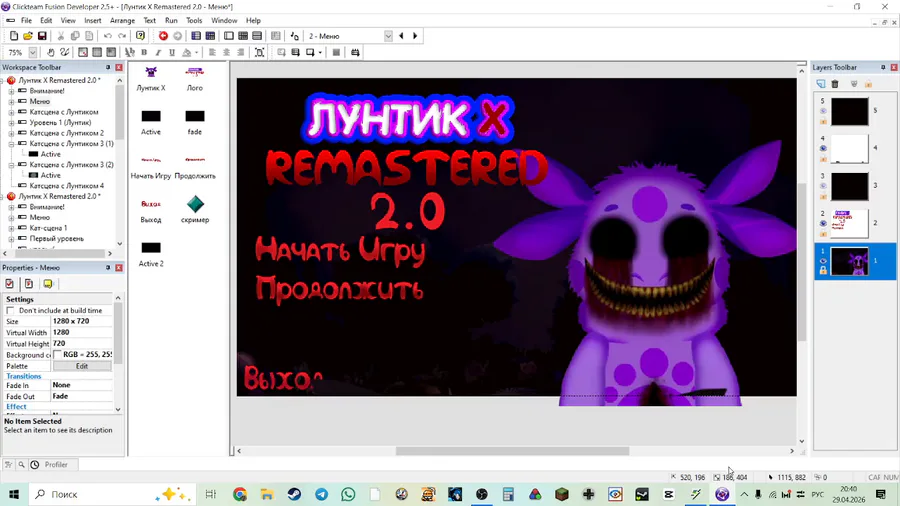Toggle visibility eye of layer 4

823,149
